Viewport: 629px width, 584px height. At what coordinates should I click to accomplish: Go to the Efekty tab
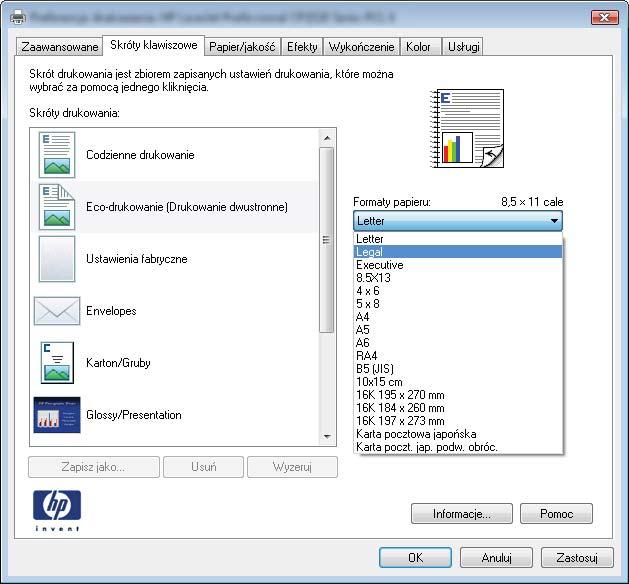click(302, 47)
